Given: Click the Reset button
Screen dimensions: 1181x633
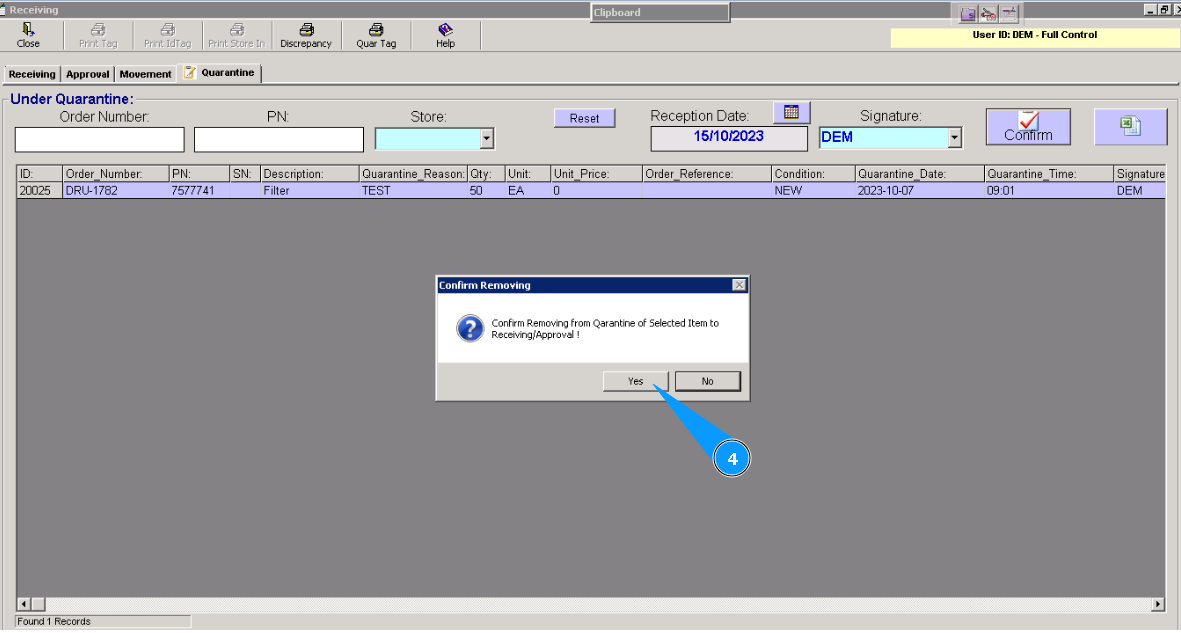Looking at the screenshot, I should tap(584, 117).
